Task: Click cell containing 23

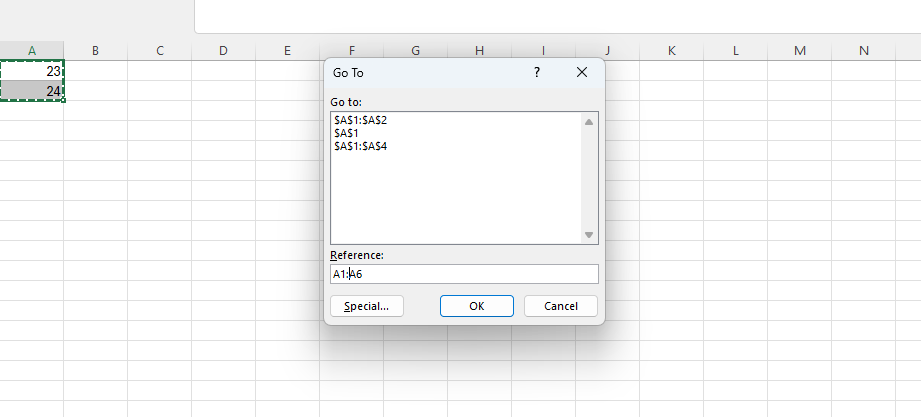Action: tap(32, 70)
